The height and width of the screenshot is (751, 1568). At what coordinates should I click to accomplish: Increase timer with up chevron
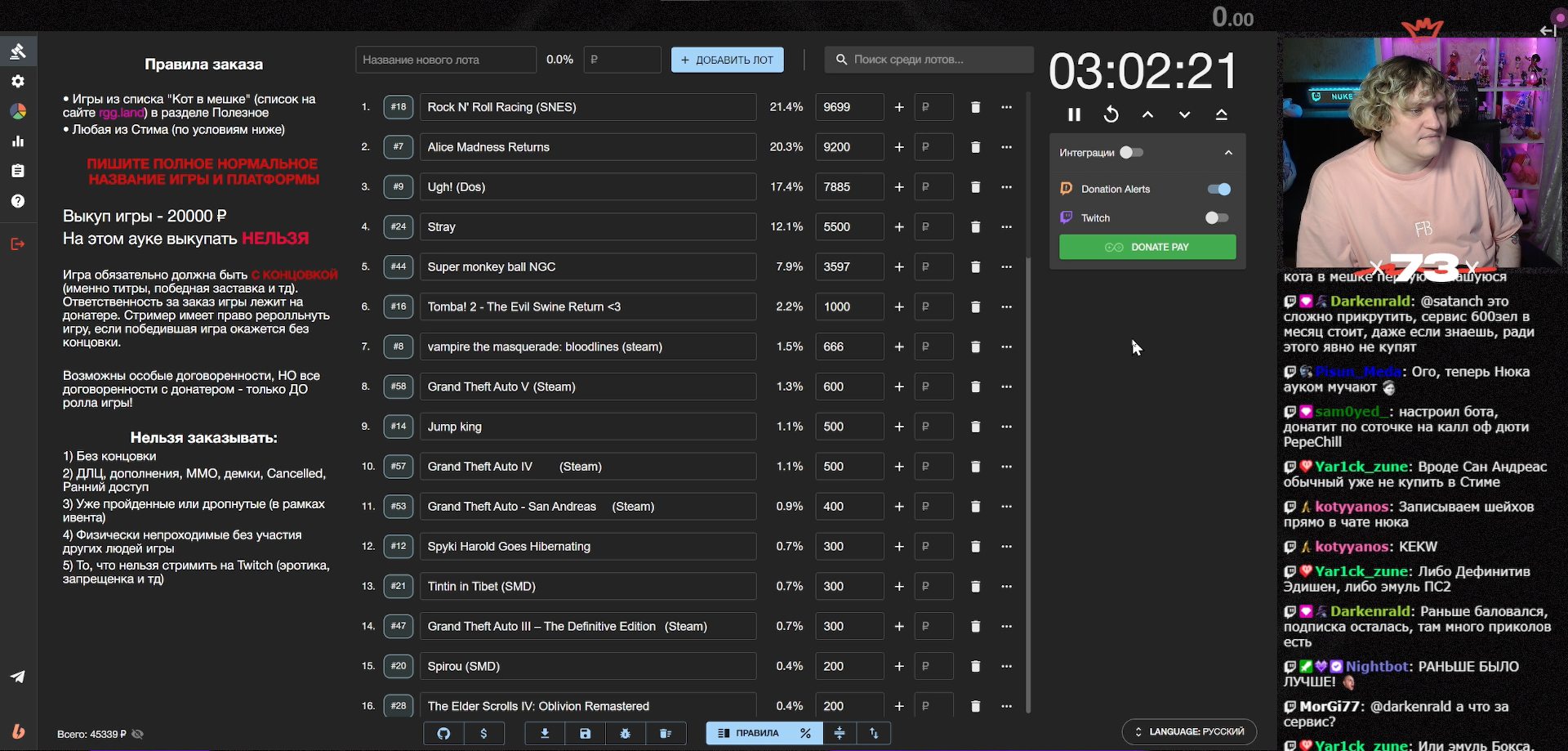click(1147, 115)
